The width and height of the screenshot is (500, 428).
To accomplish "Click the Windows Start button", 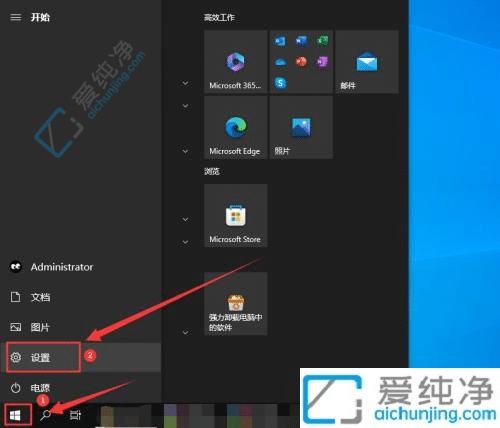I will 15,415.
